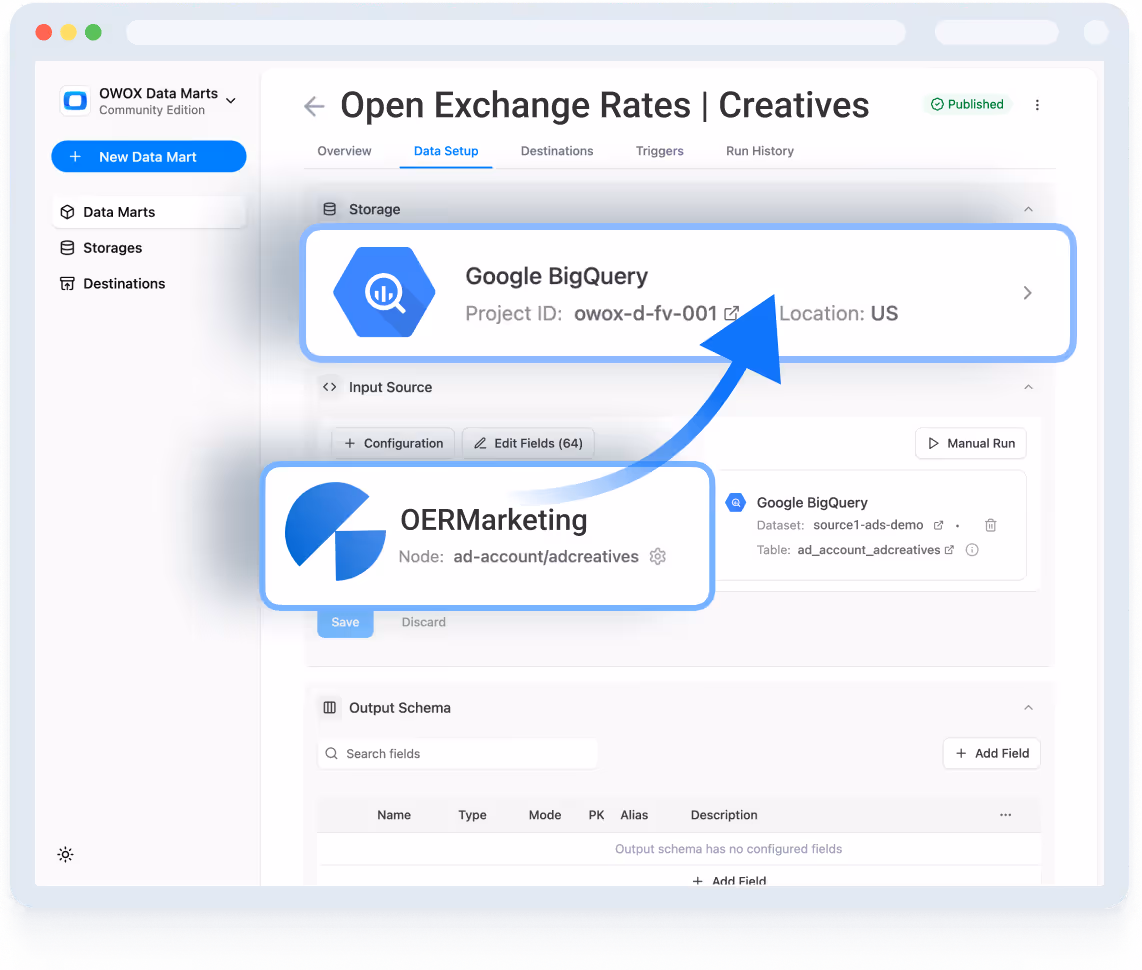Click the Storages database icon in sidebar

(x=68, y=248)
